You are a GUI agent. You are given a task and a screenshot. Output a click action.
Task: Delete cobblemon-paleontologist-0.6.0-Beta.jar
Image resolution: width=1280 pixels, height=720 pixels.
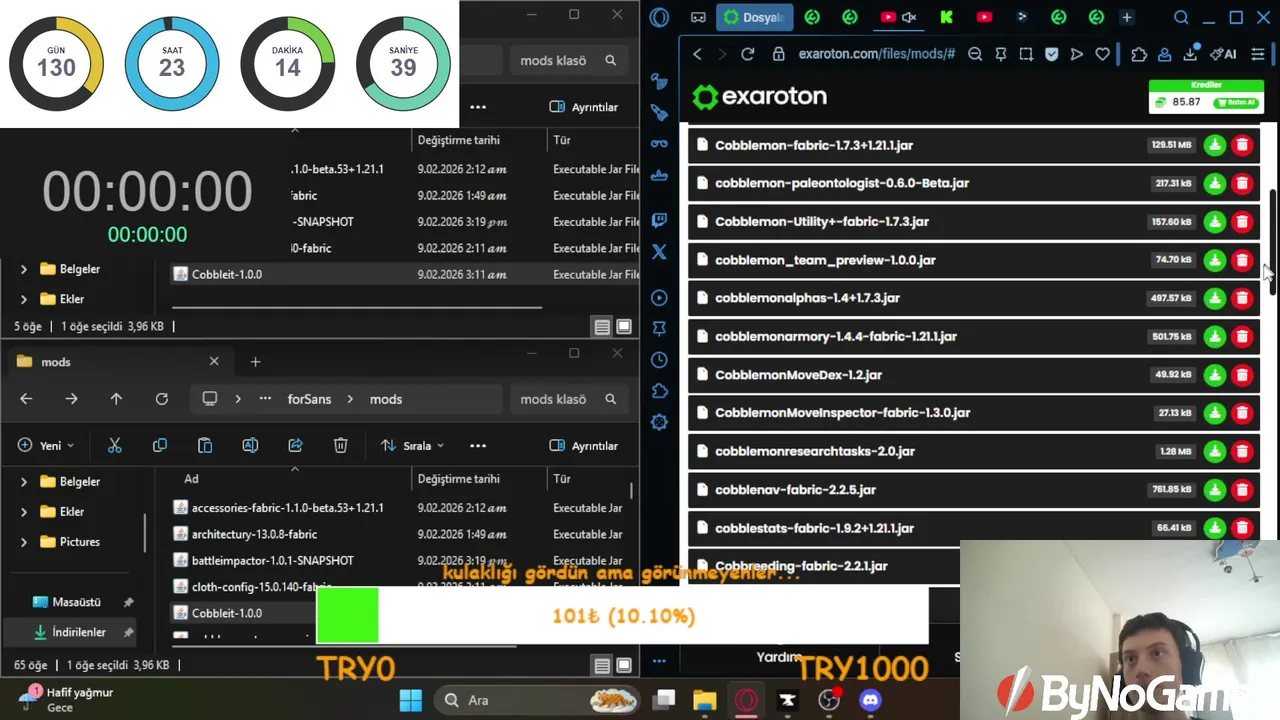click(1242, 183)
